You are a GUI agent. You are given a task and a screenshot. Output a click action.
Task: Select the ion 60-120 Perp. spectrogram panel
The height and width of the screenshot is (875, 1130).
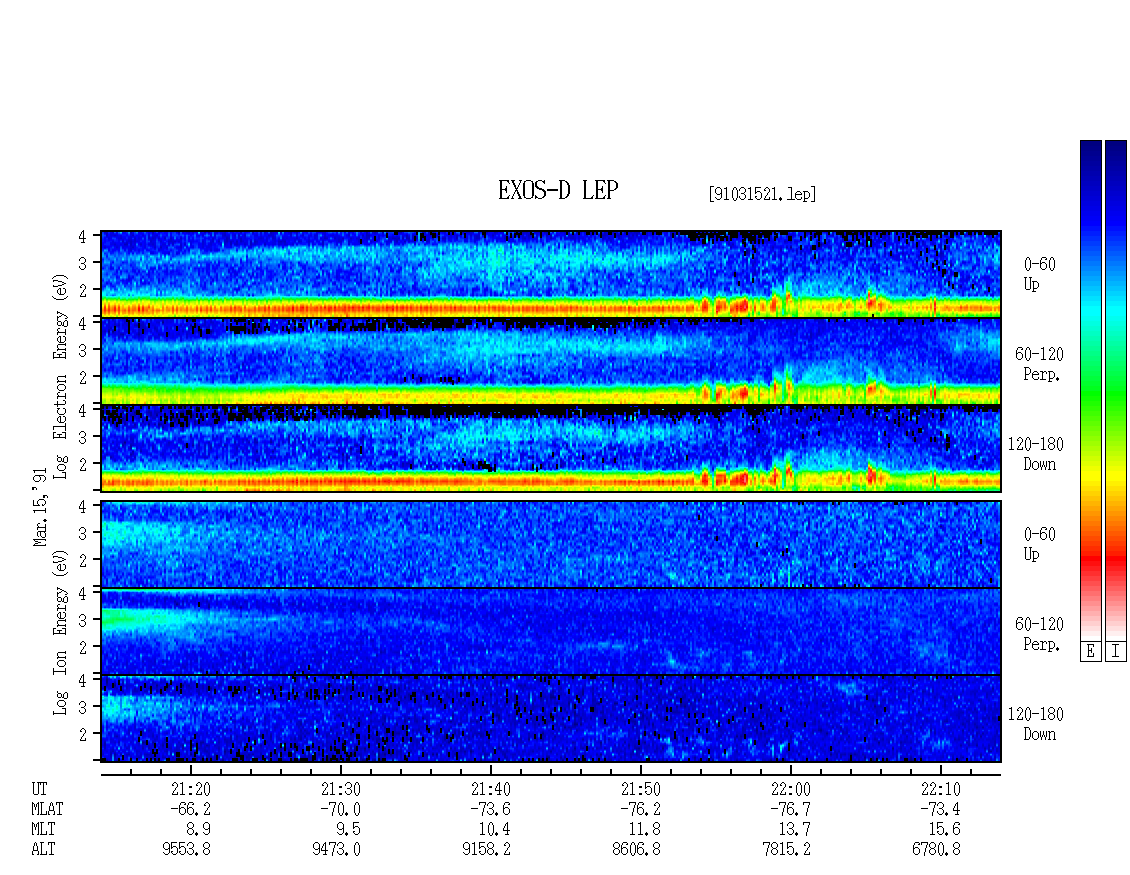(551, 631)
